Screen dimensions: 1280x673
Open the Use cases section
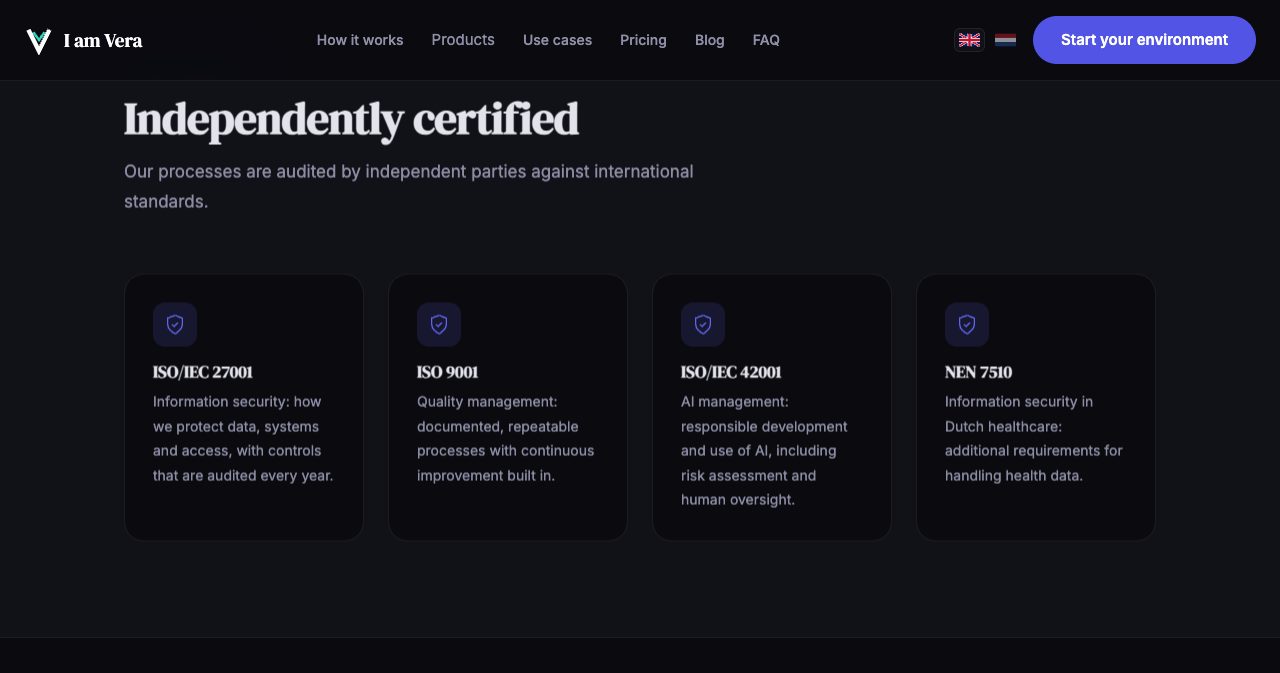[x=557, y=40]
